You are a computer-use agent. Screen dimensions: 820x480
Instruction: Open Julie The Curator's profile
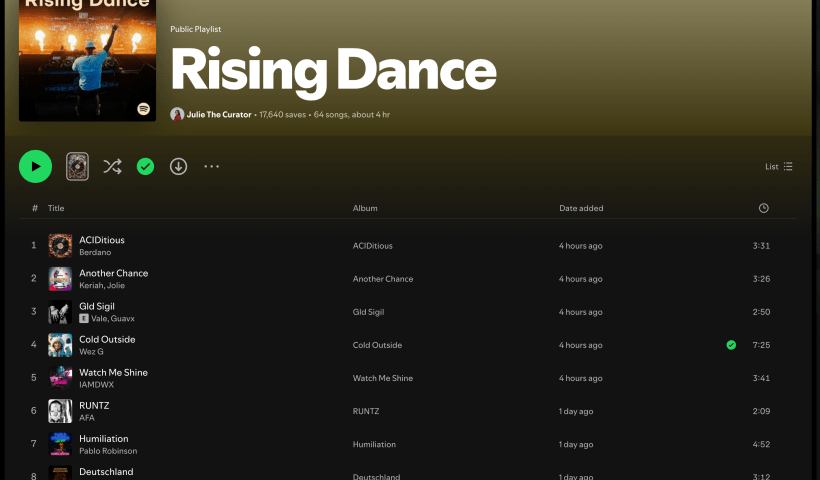click(219, 115)
